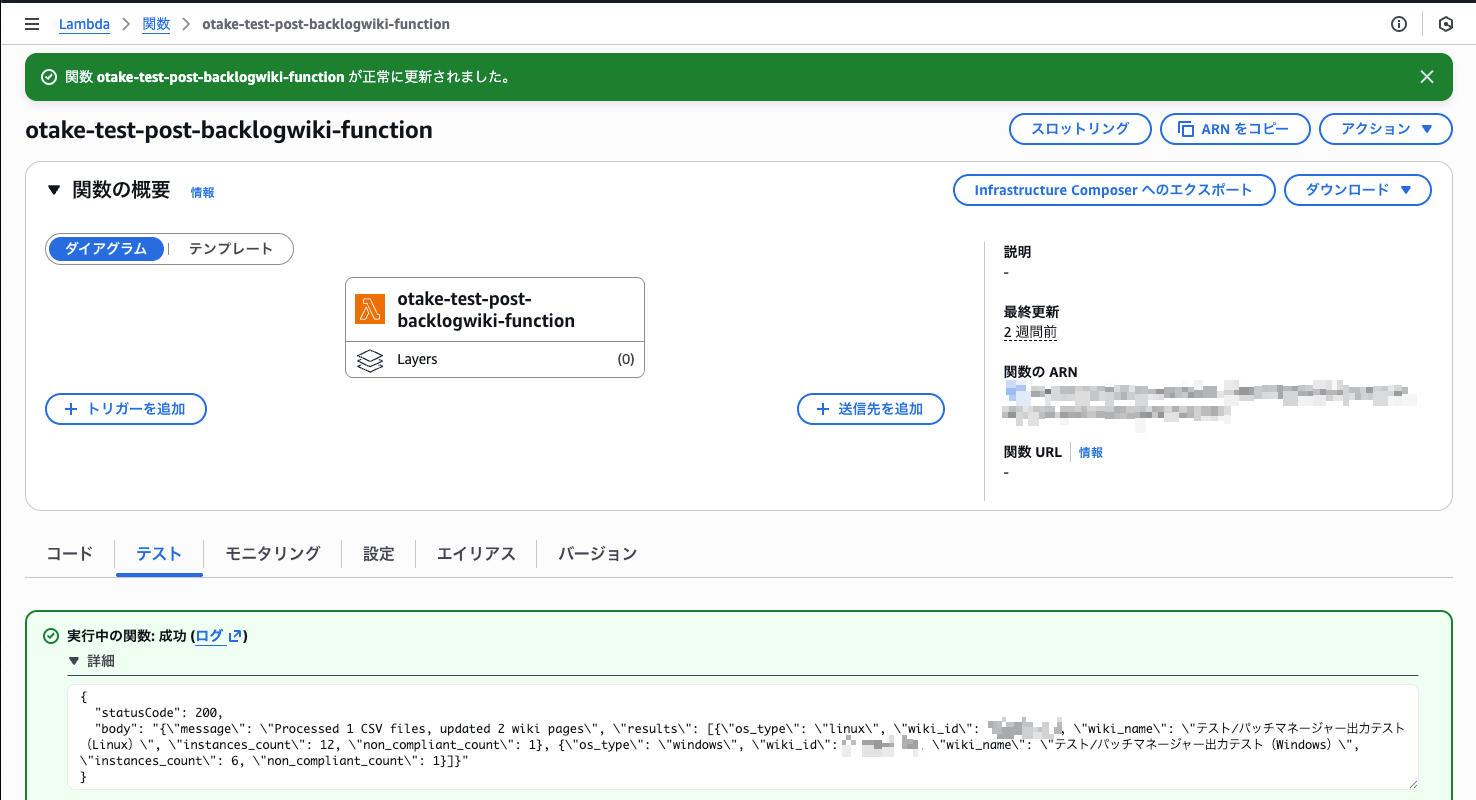1476x800 pixels.
Task: Open the ダウンロード dropdown
Action: (1357, 190)
